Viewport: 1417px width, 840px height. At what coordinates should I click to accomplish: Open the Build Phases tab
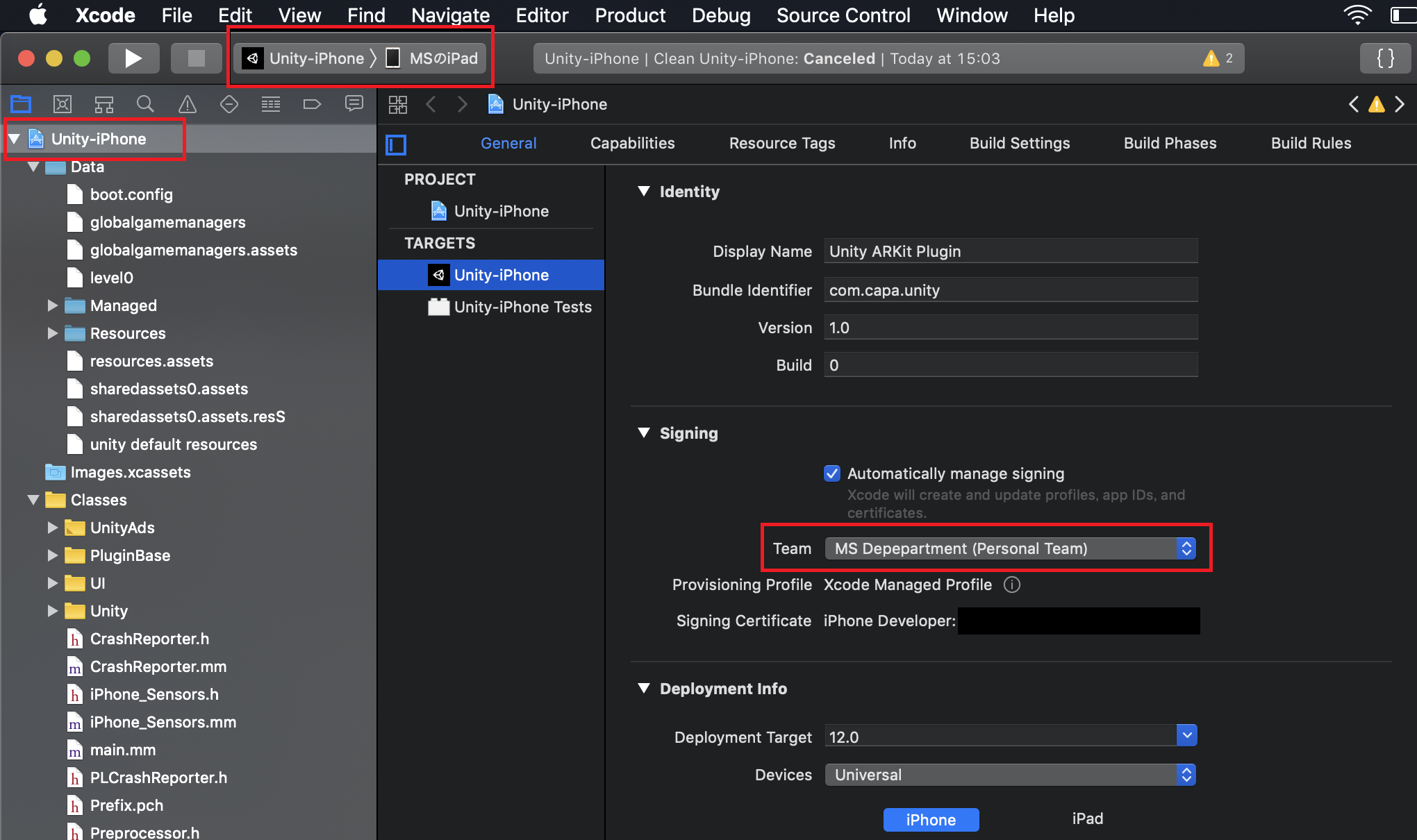click(x=1170, y=144)
